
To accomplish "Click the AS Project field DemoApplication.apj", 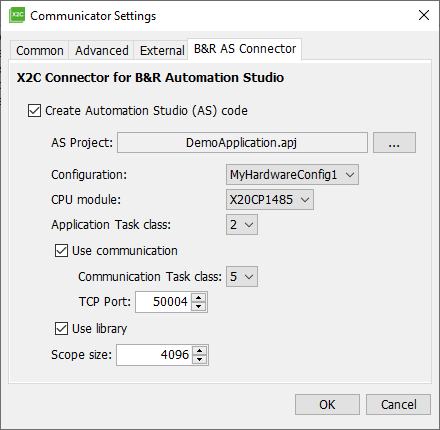I will 242,143.
